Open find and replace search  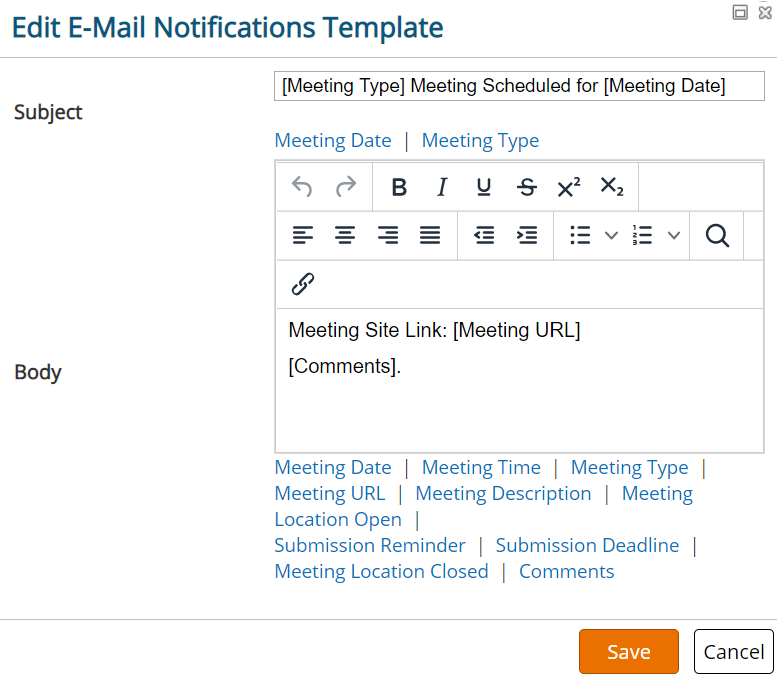pos(717,235)
